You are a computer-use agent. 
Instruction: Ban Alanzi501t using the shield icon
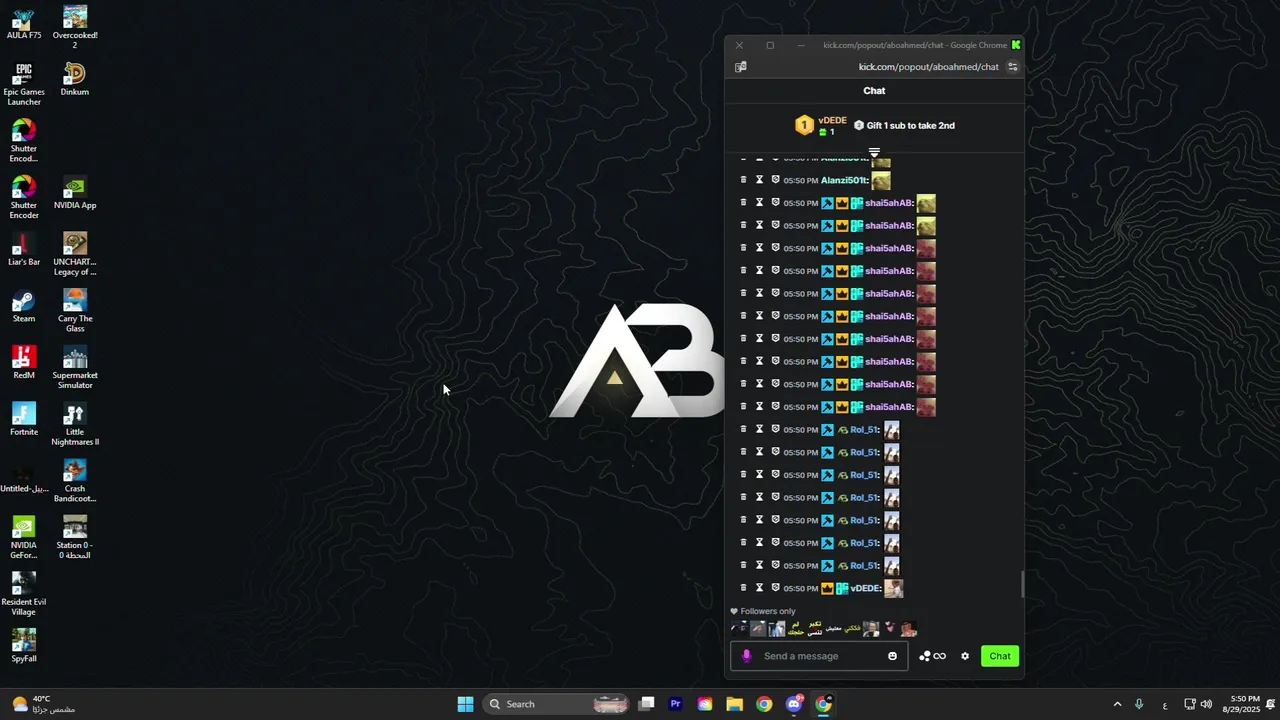tap(775, 180)
